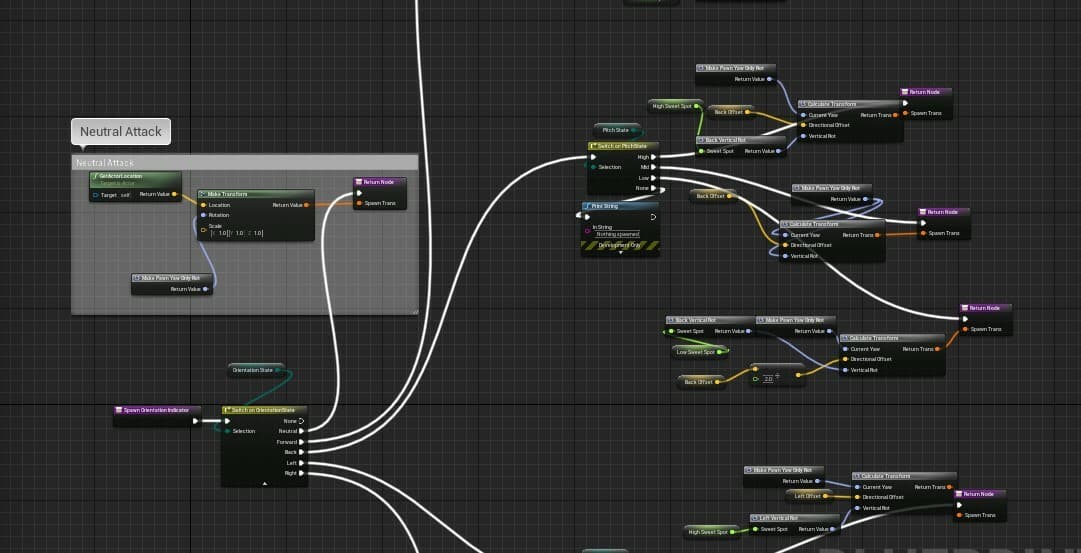
Task: Click the Left output pin on Switch on OrientationState
Action: pos(301,463)
